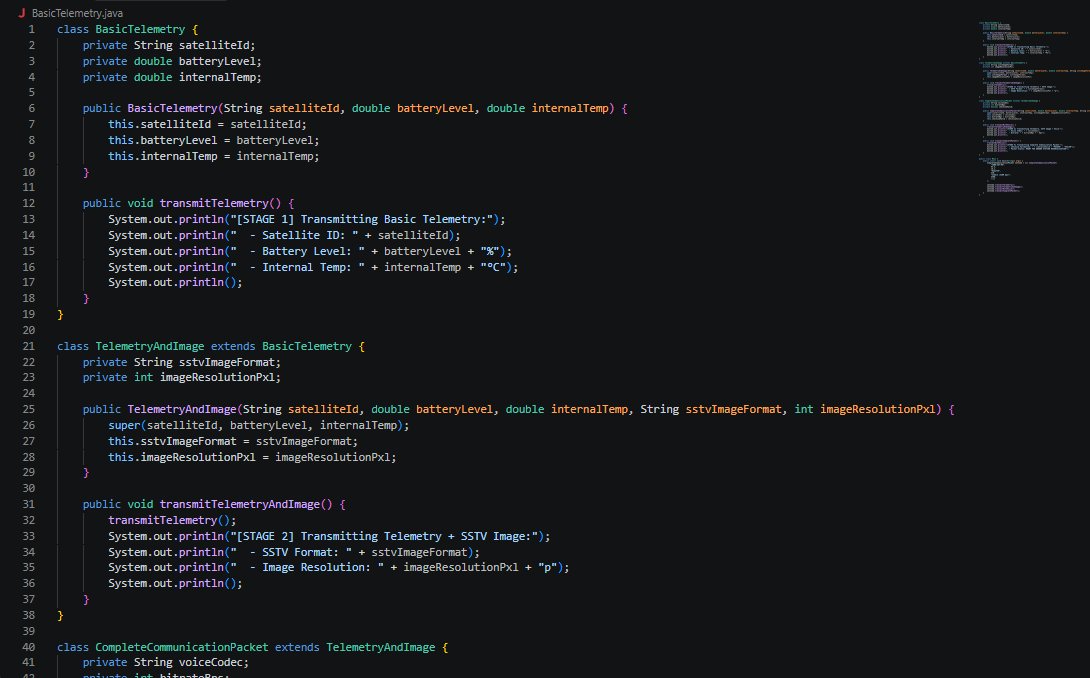
Task: Select the BasicTelemetry.java editor tab
Action: pos(71,13)
